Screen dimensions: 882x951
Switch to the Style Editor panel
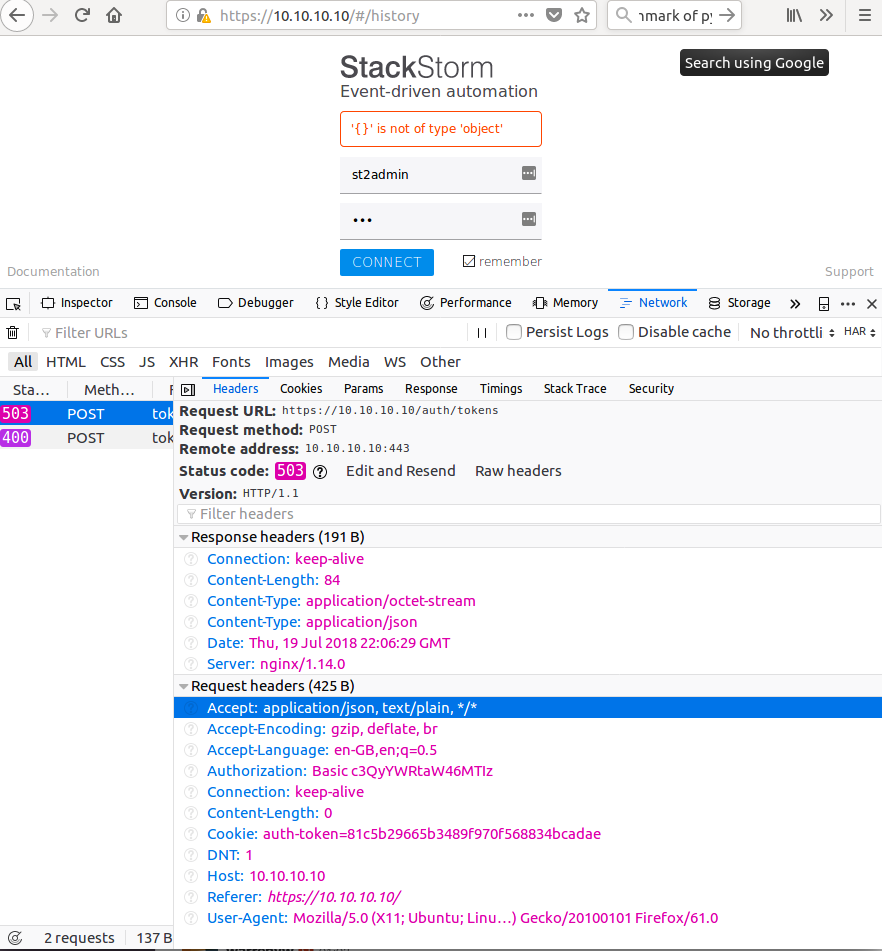coord(357,302)
